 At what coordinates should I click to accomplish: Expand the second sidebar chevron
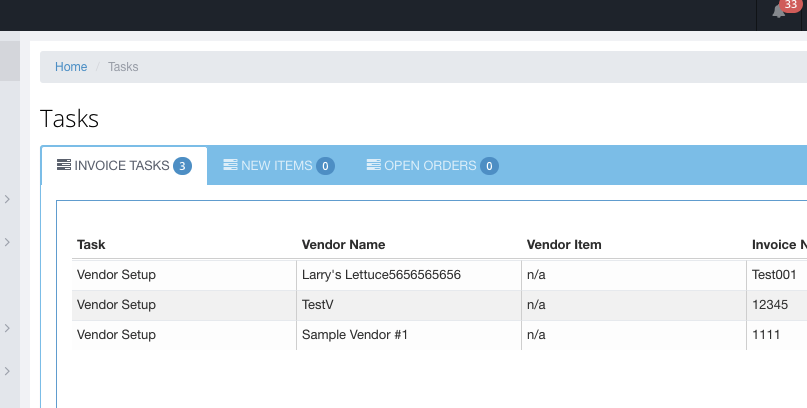7,242
